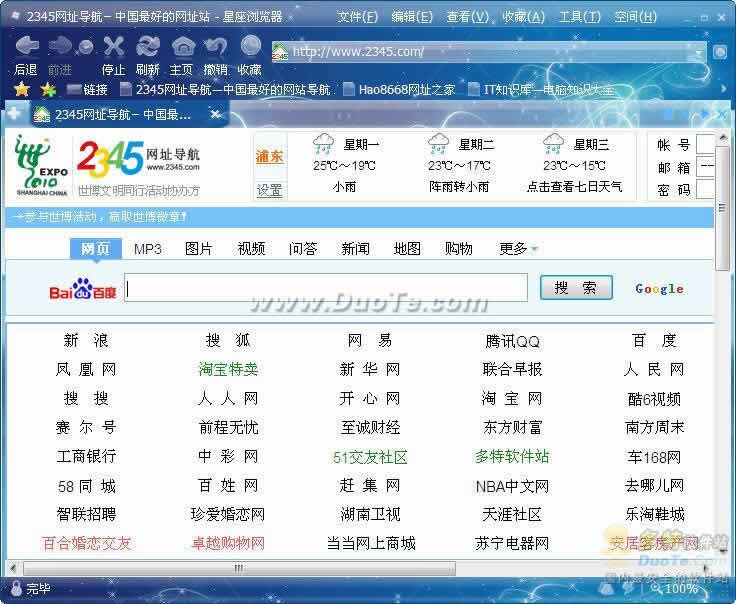Open the 设置 weather settings link
Screen dimensions: 736x604
tap(269, 190)
